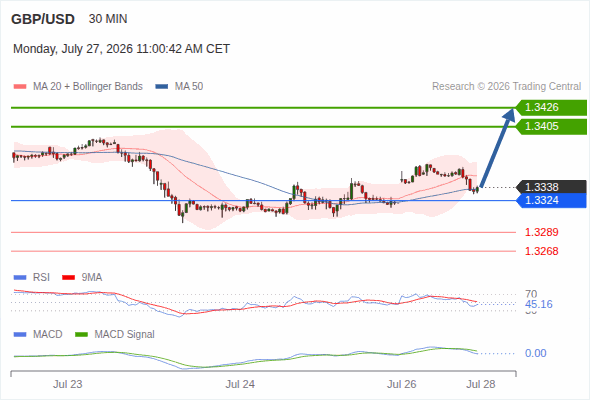
Task: Click the 1.3426 green resistance tag
Action: coord(551,108)
